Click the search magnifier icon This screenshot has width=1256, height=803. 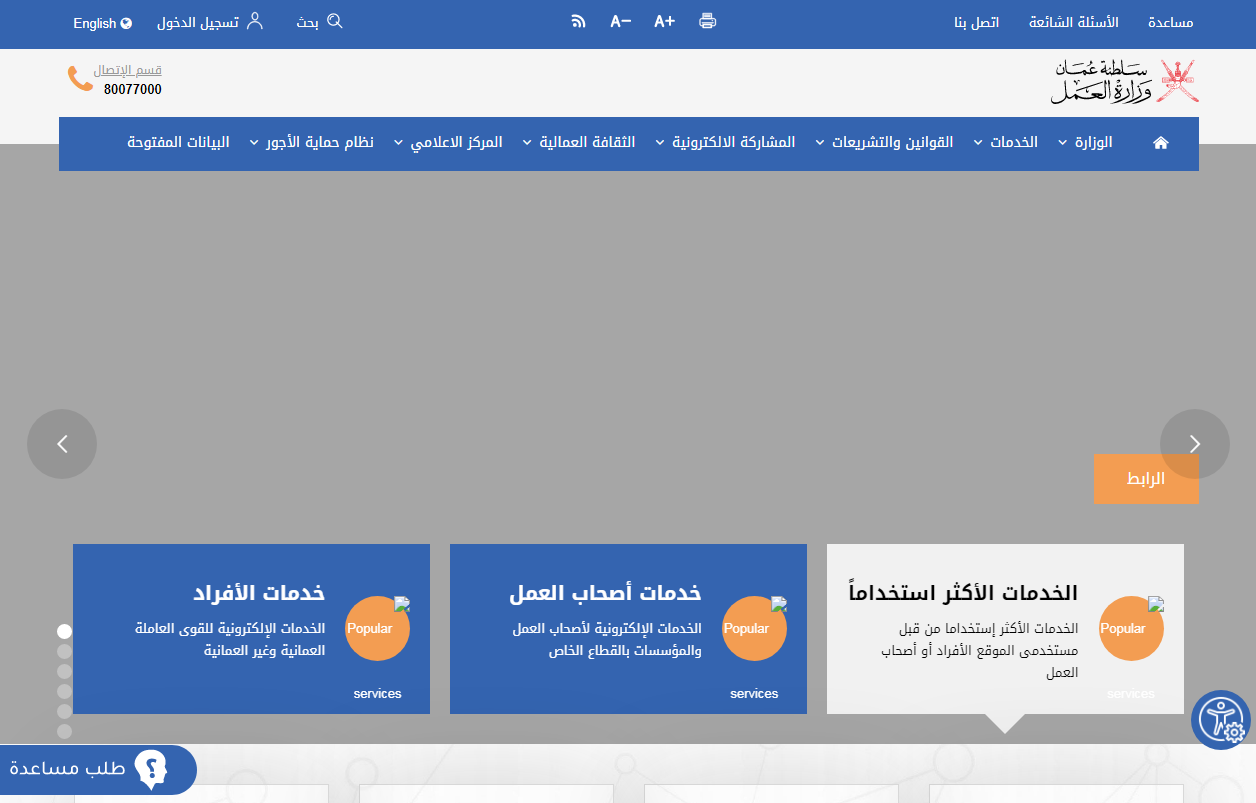click(x=335, y=21)
